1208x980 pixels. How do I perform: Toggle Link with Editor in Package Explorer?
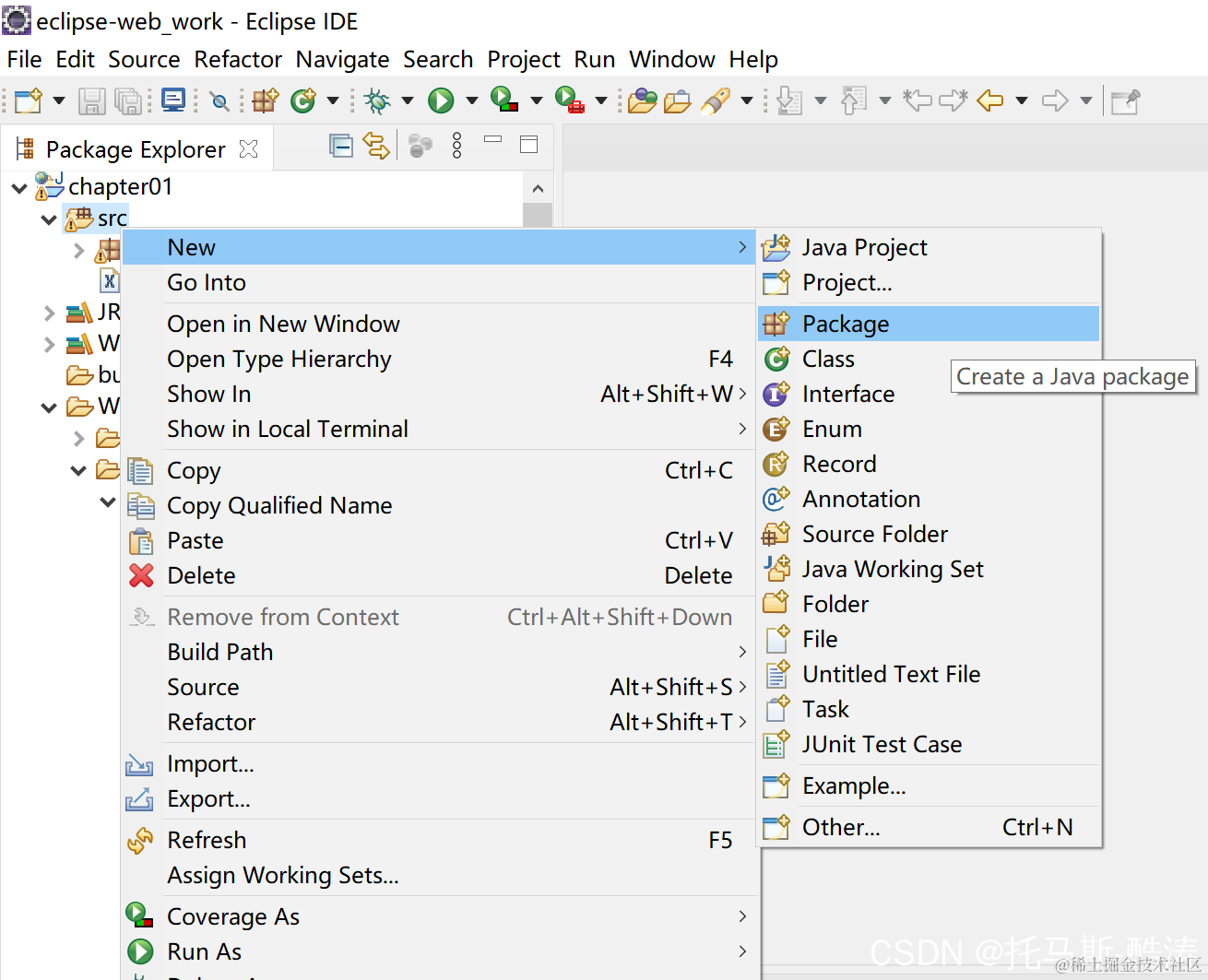(376, 146)
